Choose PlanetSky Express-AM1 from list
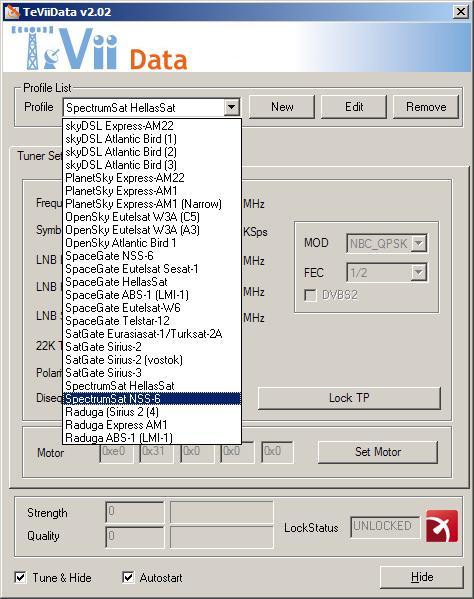 (152, 191)
